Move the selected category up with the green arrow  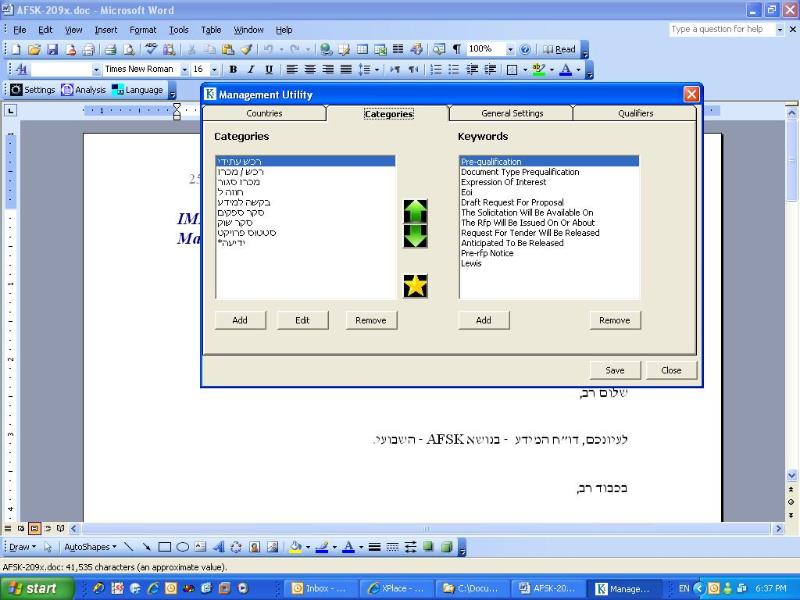[415, 211]
